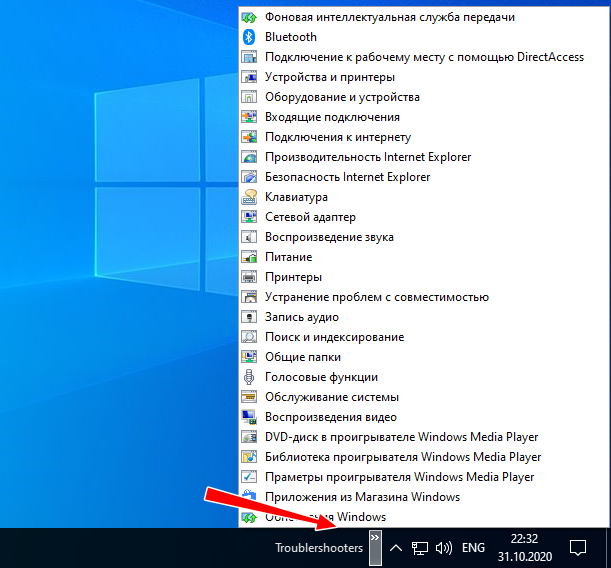The width and height of the screenshot is (611, 568).
Task: Launch Воспроизведение звука troubleshooter entry
Action: coord(329,237)
